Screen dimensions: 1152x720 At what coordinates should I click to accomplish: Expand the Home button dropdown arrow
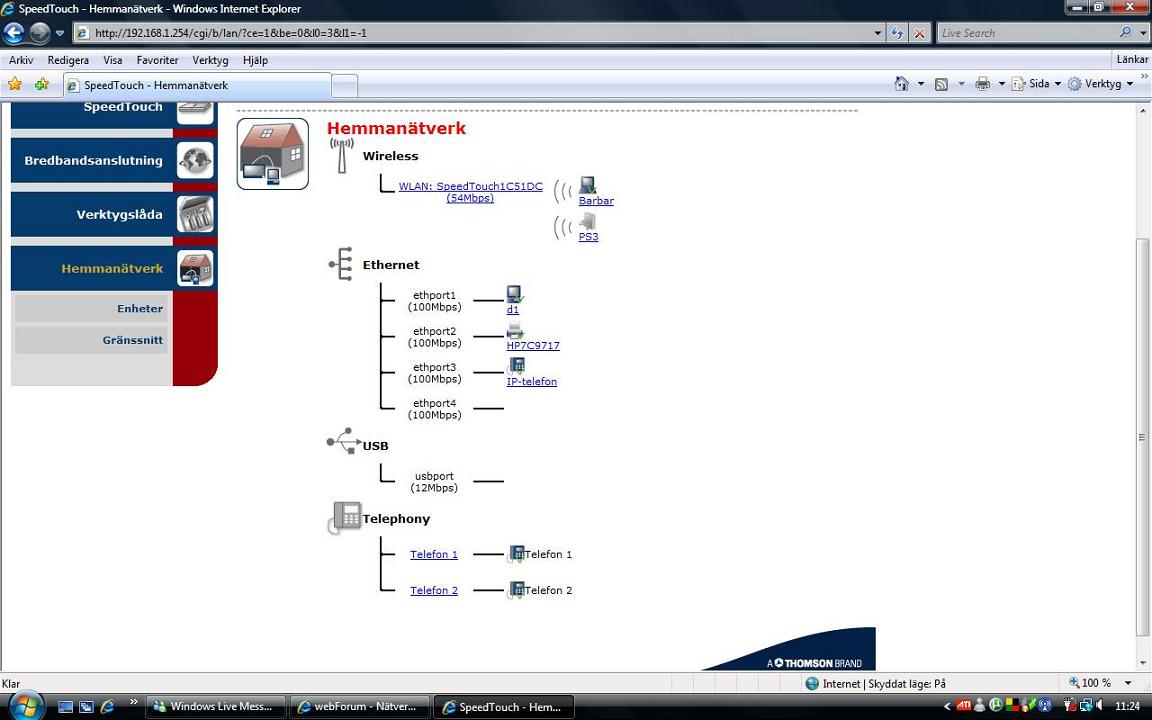(921, 84)
